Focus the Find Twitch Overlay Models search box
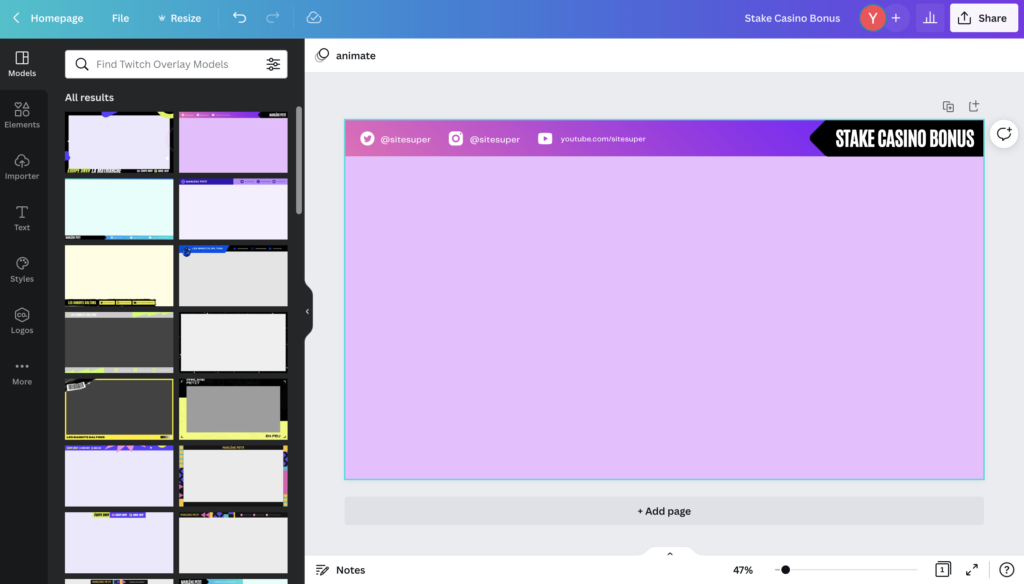Image resolution: width=1024 pixels, height=584 pixels. (176, 64)
